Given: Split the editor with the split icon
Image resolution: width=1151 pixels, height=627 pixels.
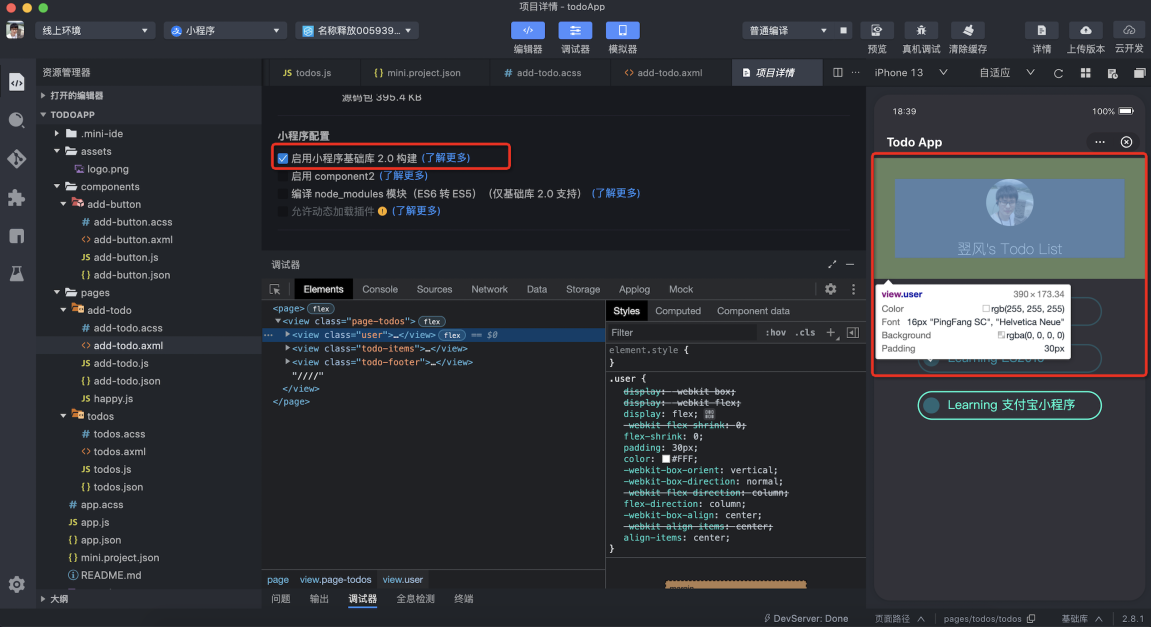Looking at the screenshot, I should pos(838,73).
